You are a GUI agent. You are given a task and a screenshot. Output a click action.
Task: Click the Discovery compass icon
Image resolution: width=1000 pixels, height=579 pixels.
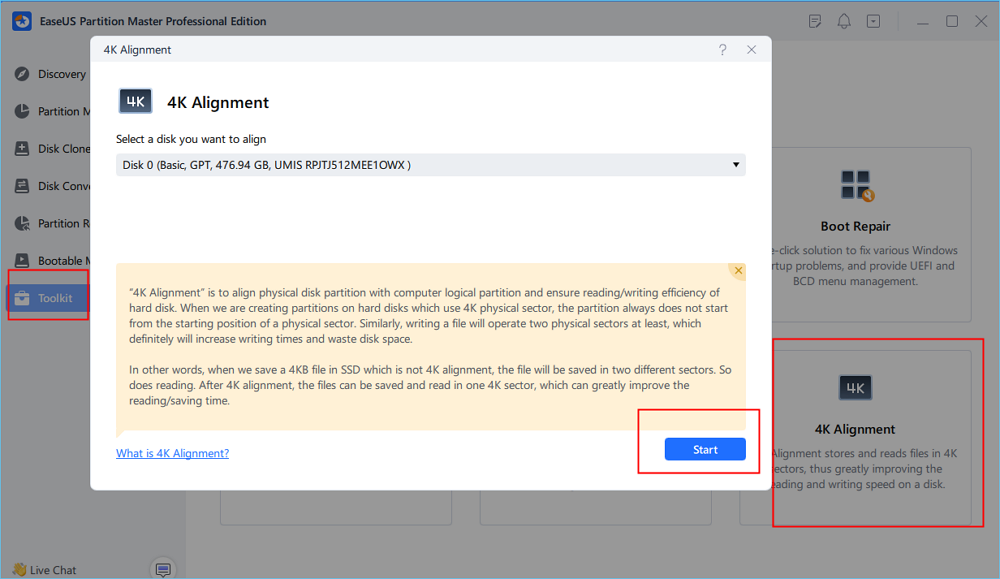coord(22,74)
